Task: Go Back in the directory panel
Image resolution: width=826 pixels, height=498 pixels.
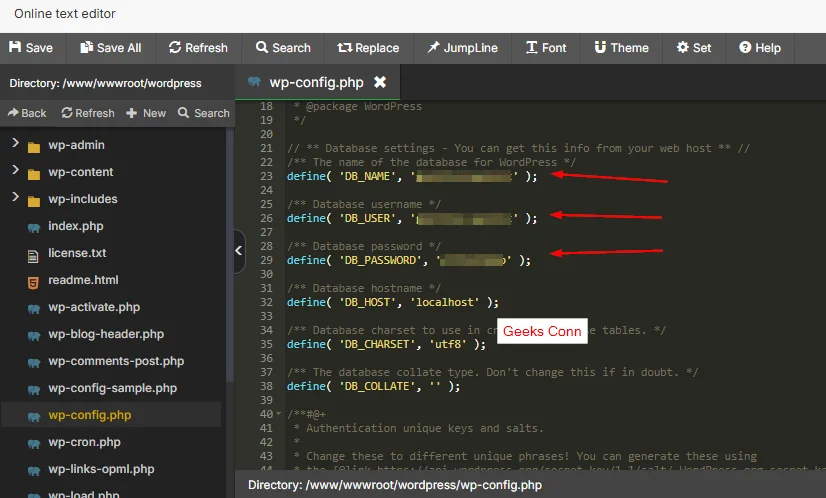Action: pyautogui.click(x=27, y=113)
